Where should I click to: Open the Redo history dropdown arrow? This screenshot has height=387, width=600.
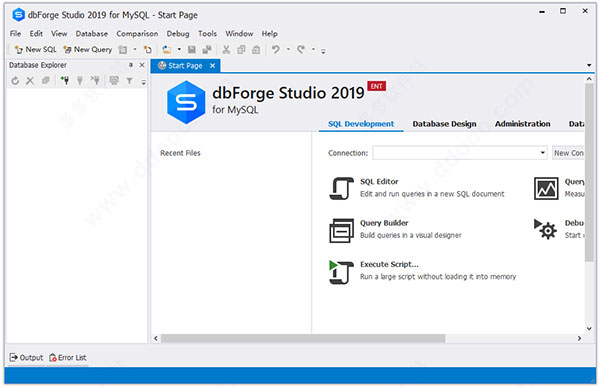313,49
